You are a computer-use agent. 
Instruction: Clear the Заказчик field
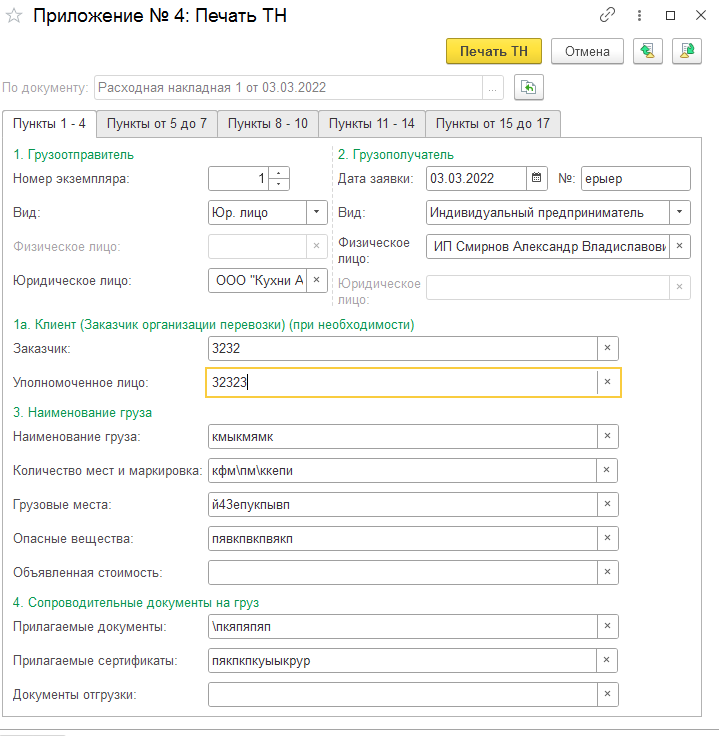tap(608, 348)
